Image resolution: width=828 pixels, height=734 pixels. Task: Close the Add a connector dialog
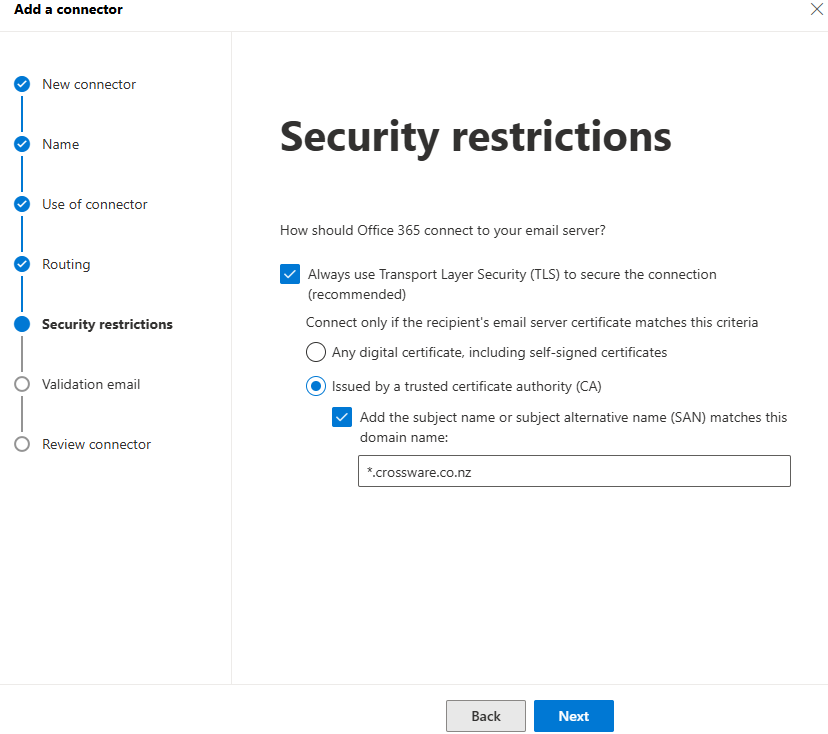816,10
